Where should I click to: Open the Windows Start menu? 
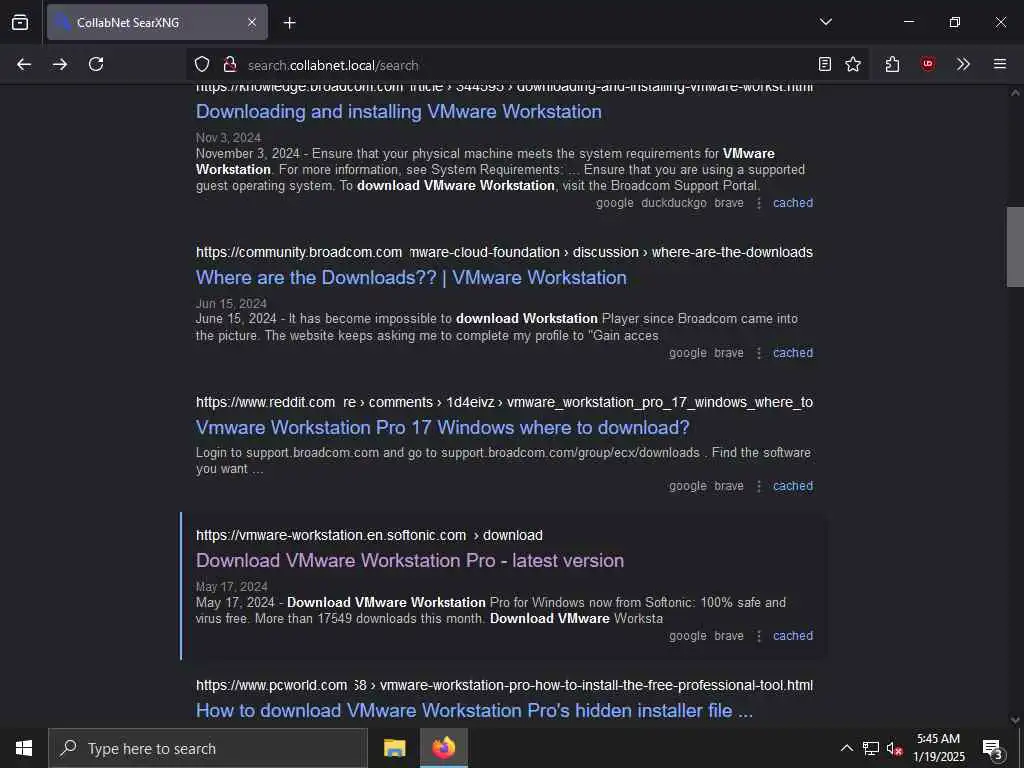pyautogui.click(x=24, y=748)
